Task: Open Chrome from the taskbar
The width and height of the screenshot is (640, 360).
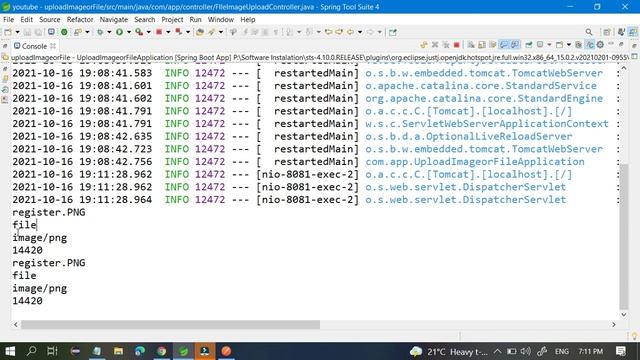Action: 162,351
